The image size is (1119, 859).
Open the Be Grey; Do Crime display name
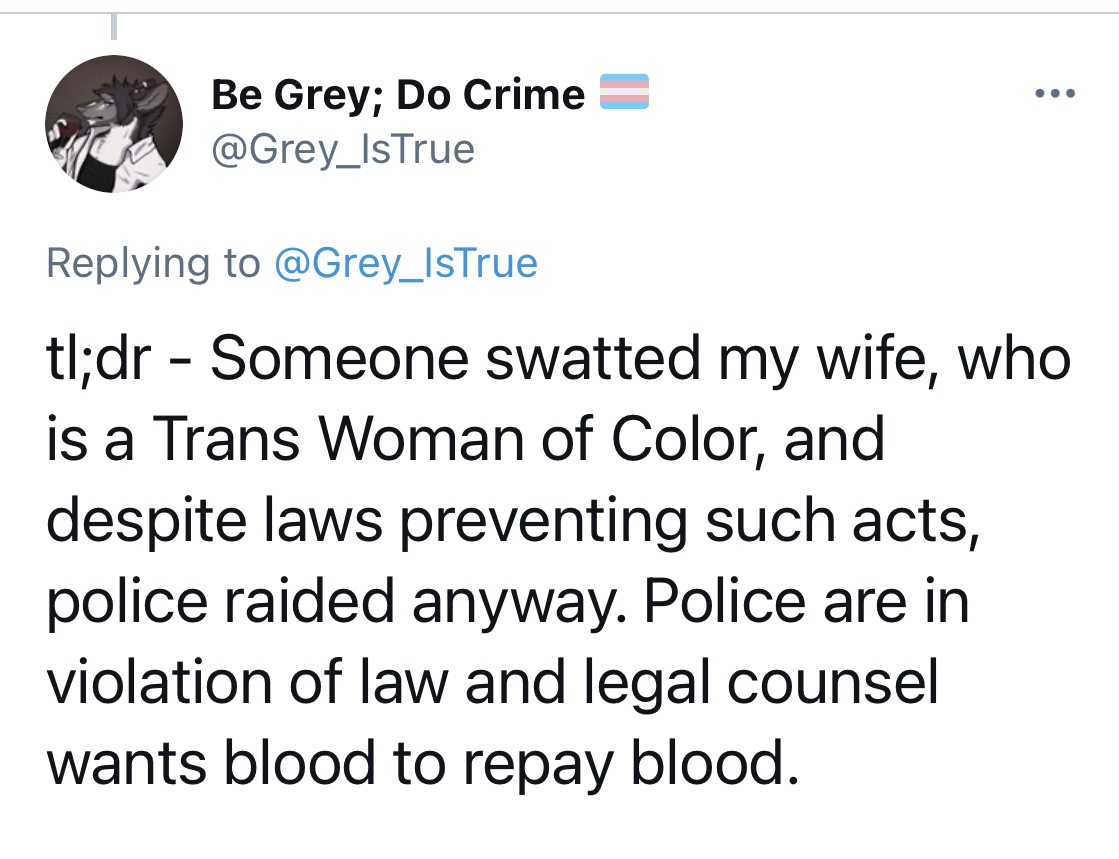click(x=398, y=94)
